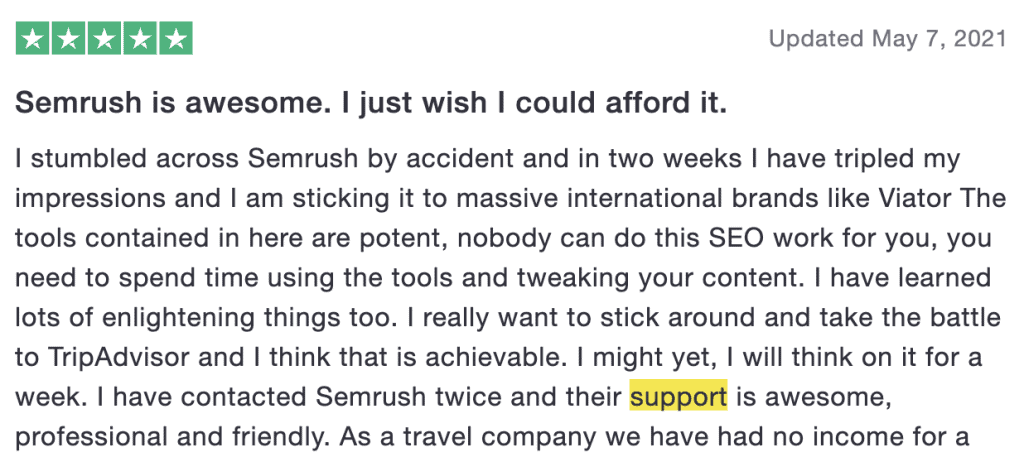Image resolution: width=1024 pixels, height=457 pixels.
Task: Click the fifth (last) rating star
Action: tap(176, 38)
